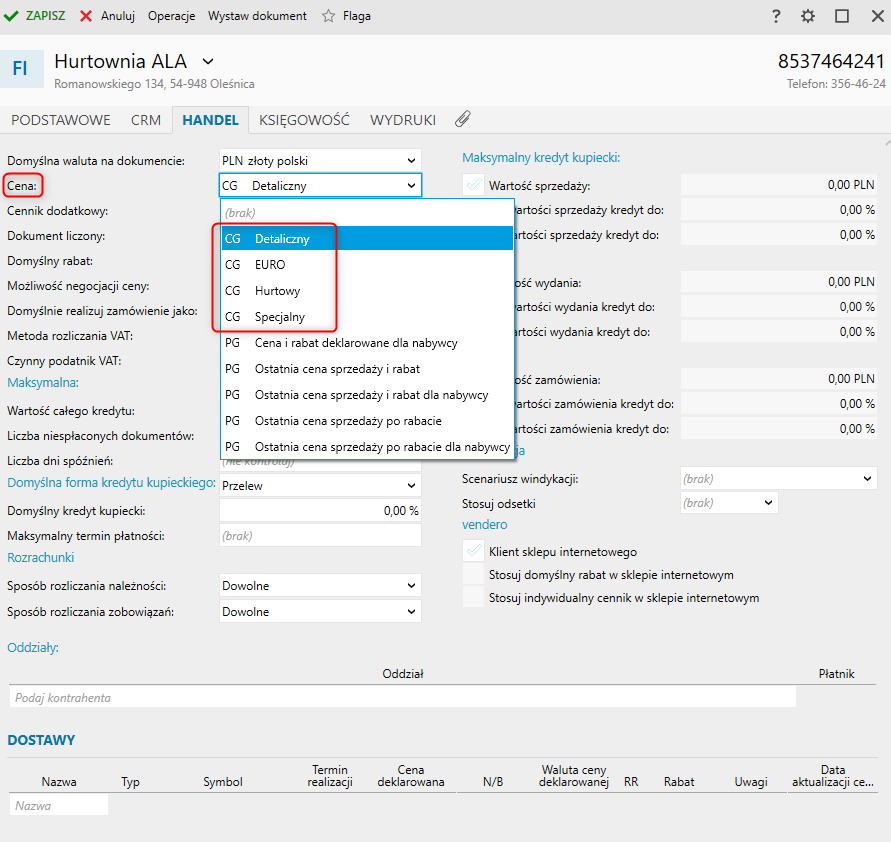891x842 pixels.
Task: Expand the Hurtownia ALA name chevron
Action: coord(208,62)
